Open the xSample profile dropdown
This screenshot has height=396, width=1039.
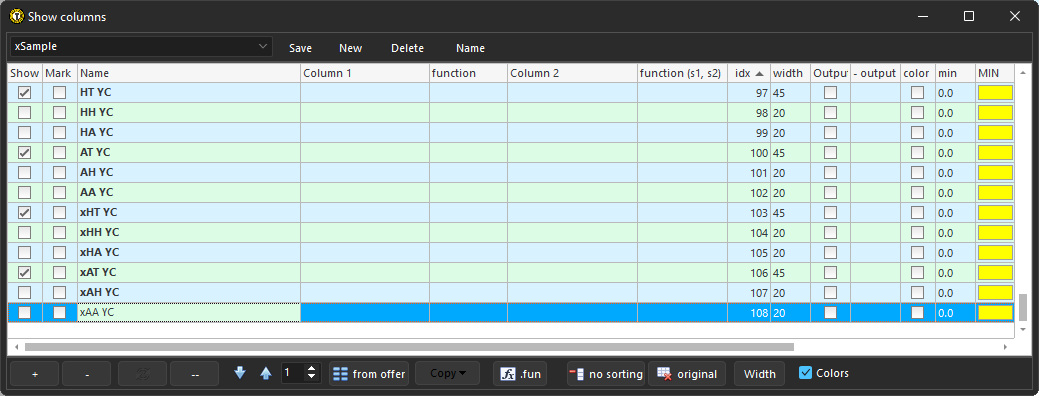140,46
